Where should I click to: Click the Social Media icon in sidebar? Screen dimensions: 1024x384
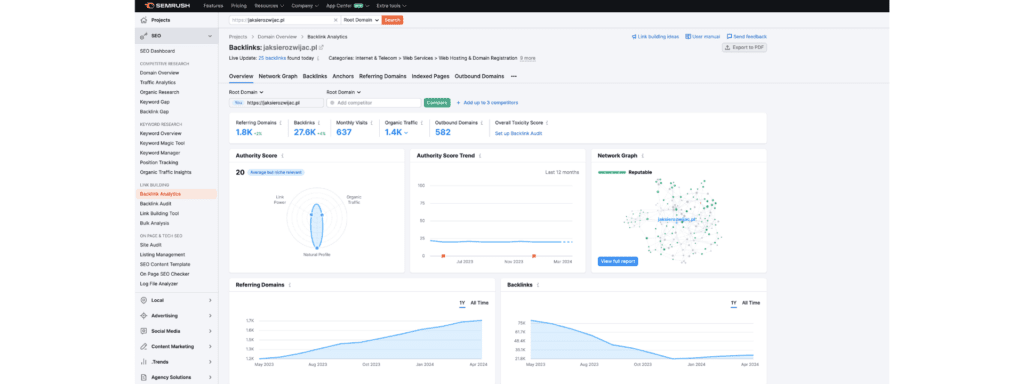coord(144,331)
